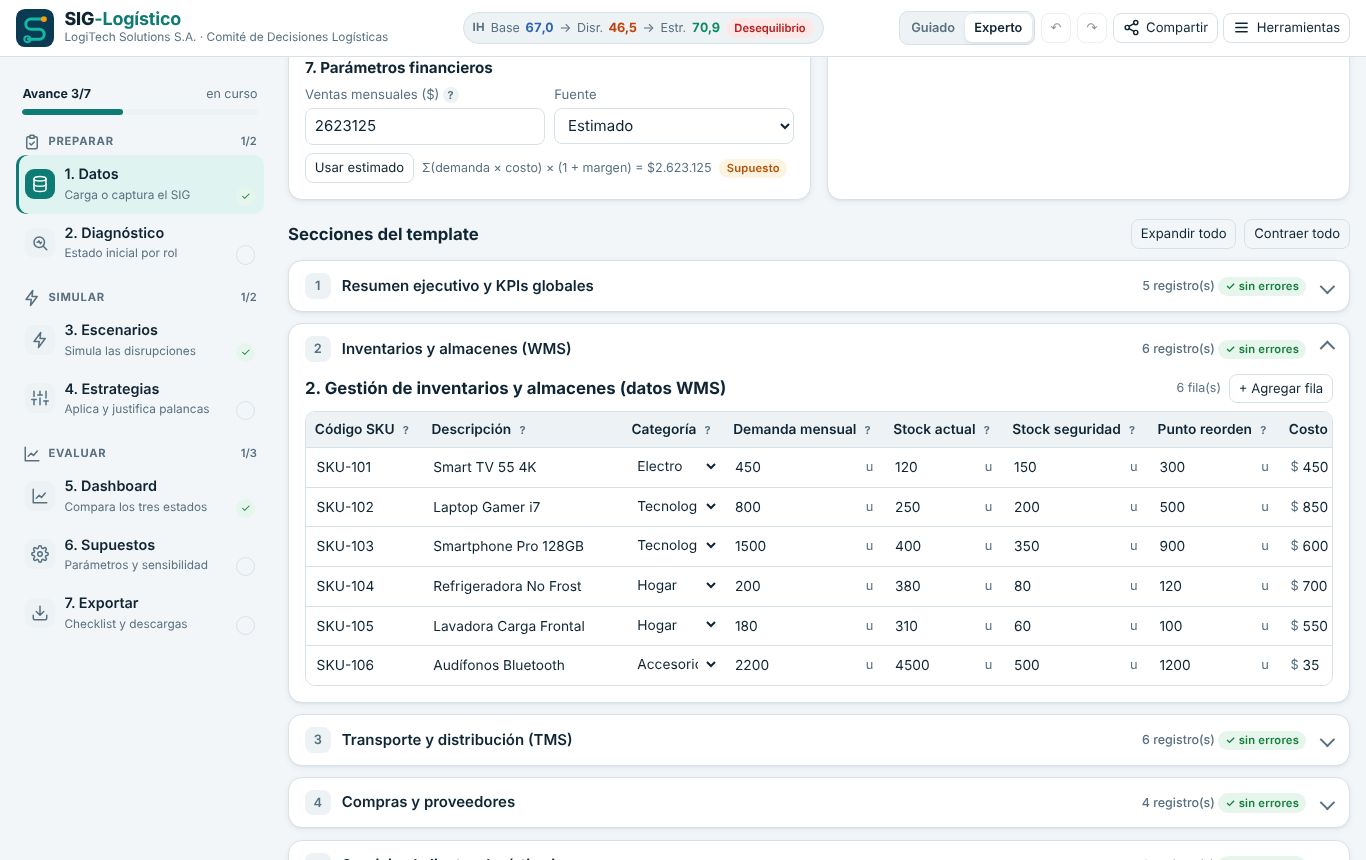1366x860 pixels.
Task: Click Agregar fila button
Action: (1281, 388)
